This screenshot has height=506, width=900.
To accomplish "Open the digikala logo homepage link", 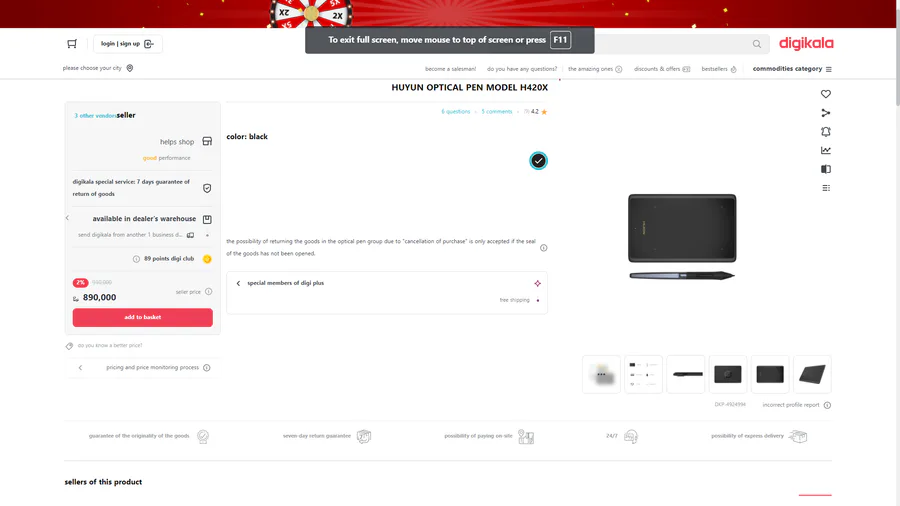I will (x=806, y=43).
